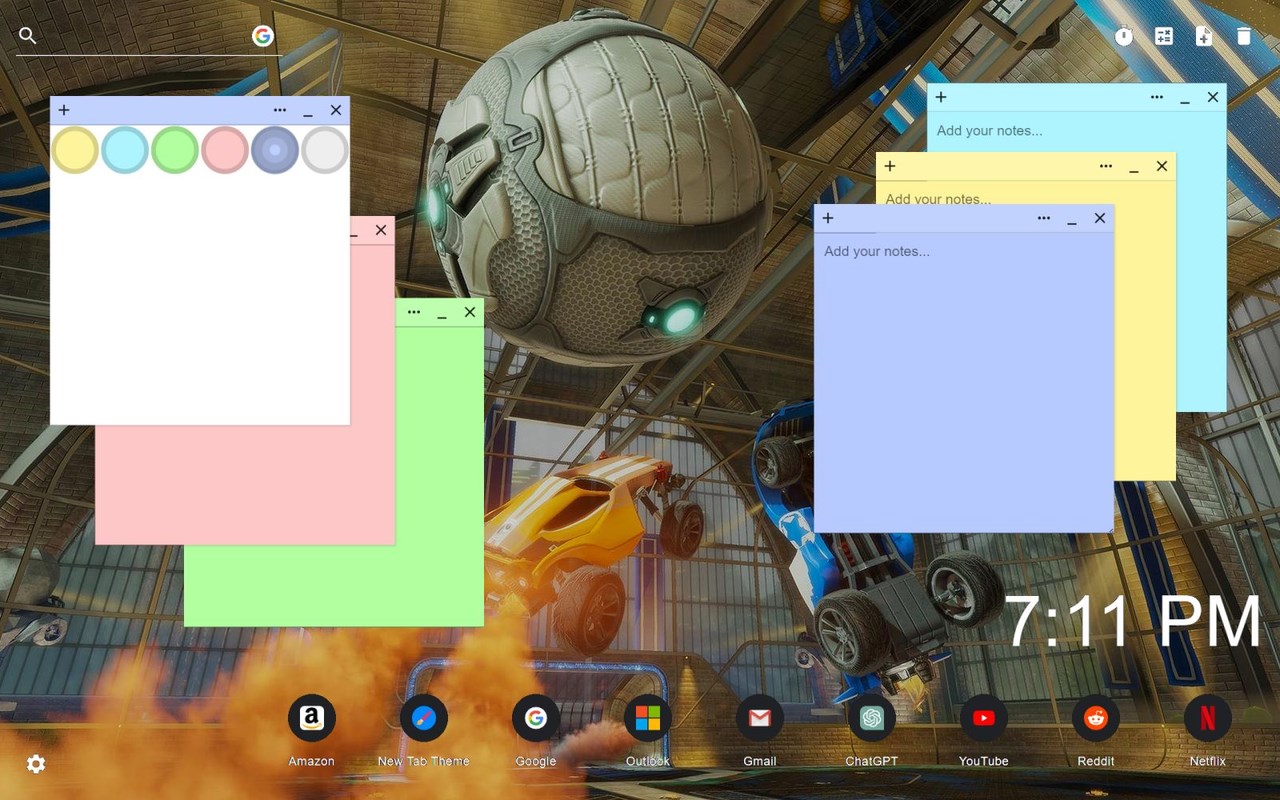Open the three-dot menu on the green note
Viewport: 1280px width, 800px height.
point(414,312)
